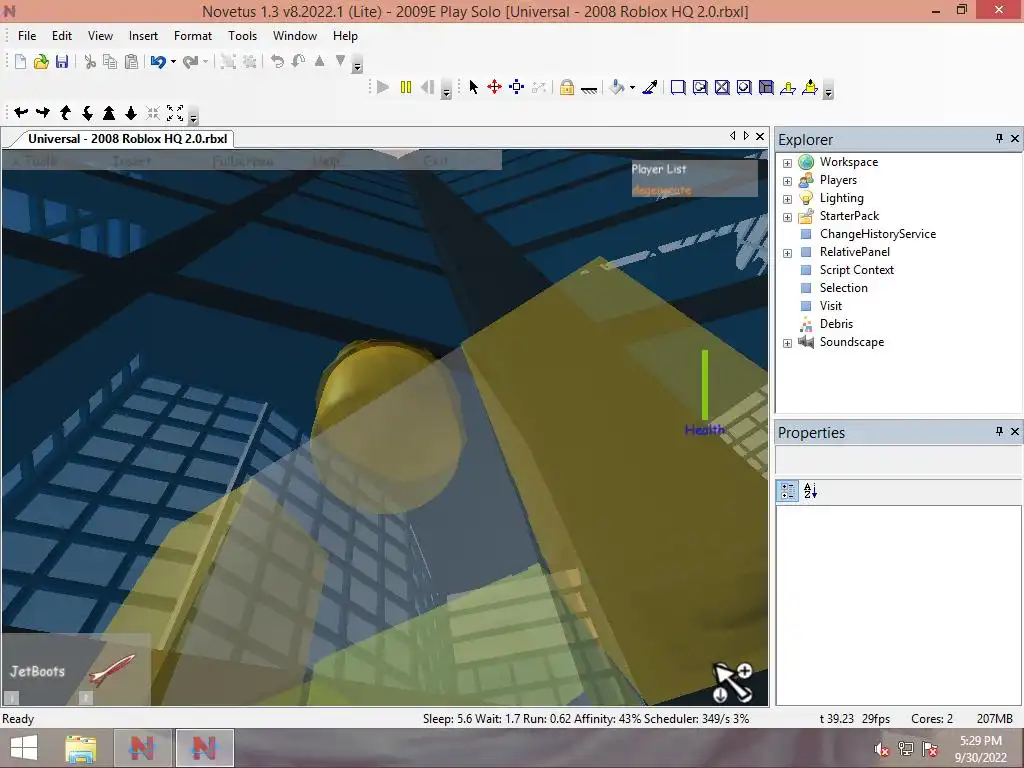The image size is (1024, 768).
Task: Open the Redo history dropdown arrow
Action: pos(205,61)
